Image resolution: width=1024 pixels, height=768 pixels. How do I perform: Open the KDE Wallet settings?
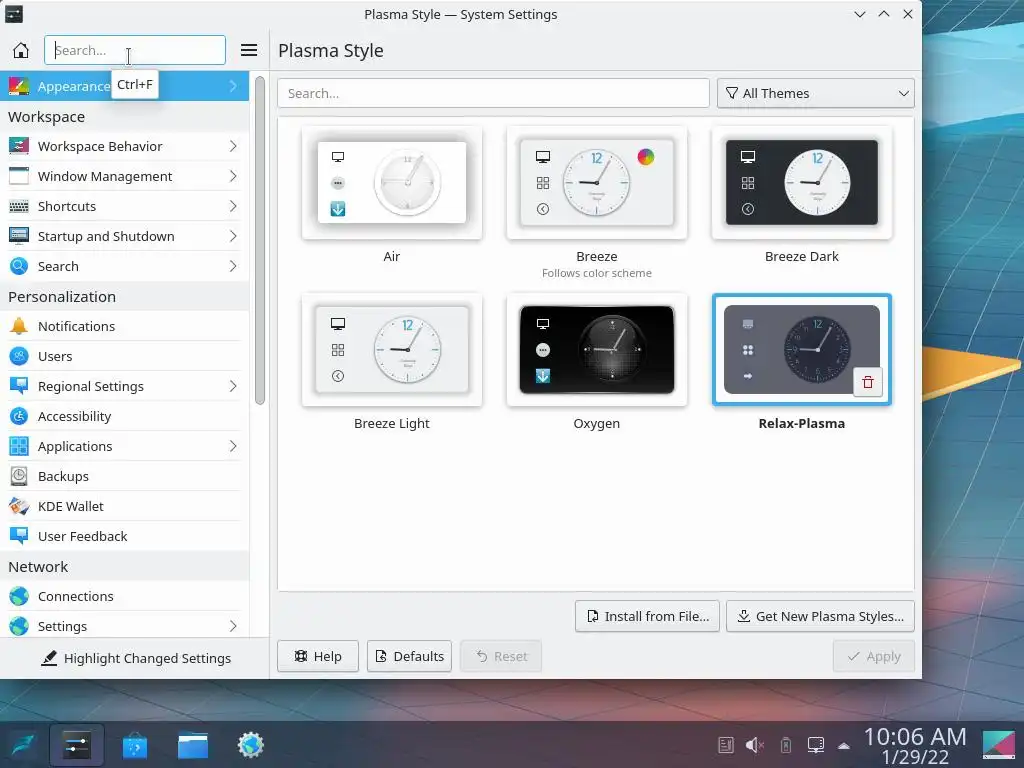click(124, 506)
